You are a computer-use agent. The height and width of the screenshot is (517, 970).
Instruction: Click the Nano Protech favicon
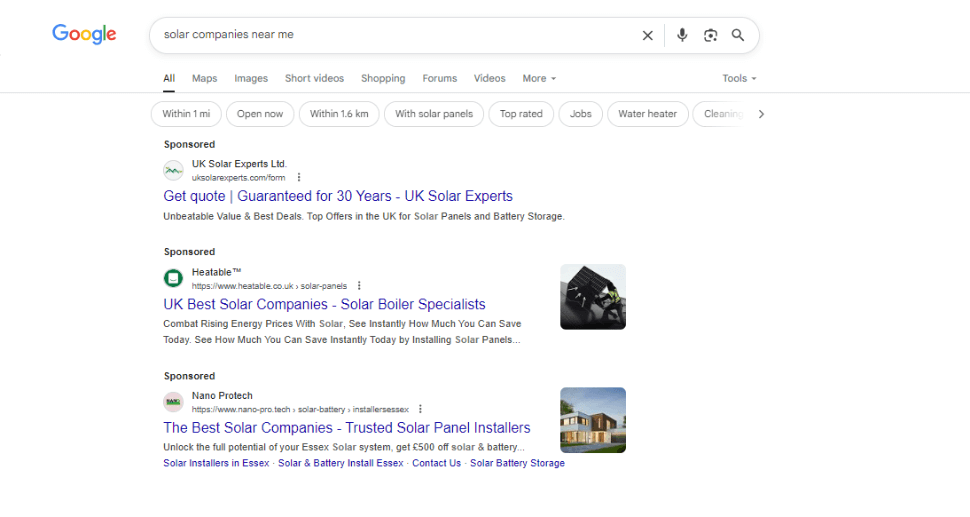(173, 402)
